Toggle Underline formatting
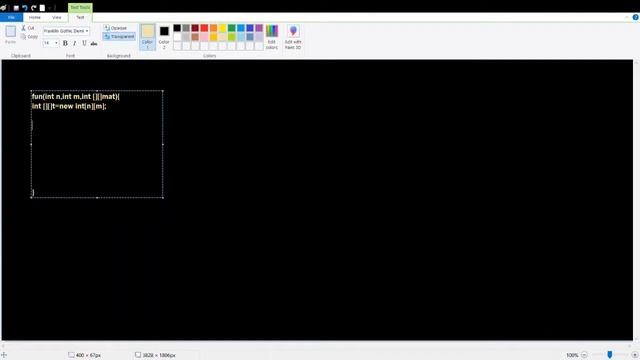Screen dimensions: 640x360 84,43
